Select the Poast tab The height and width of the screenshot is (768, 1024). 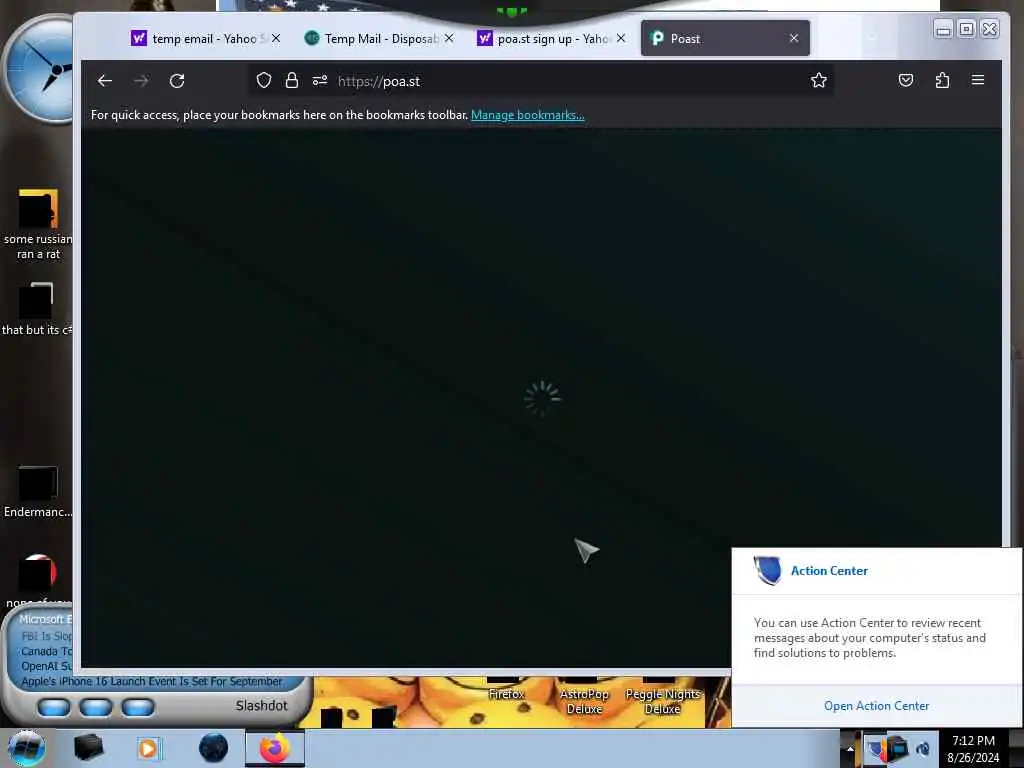tap(725, 39)
